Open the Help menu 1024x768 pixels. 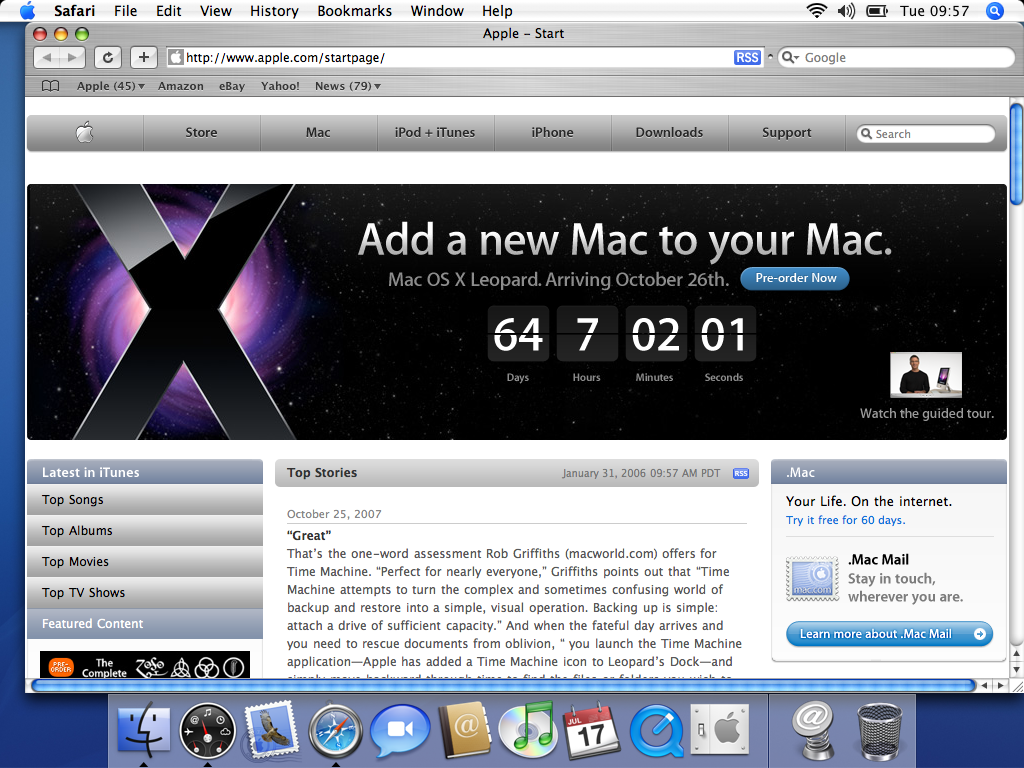[497, 11]
